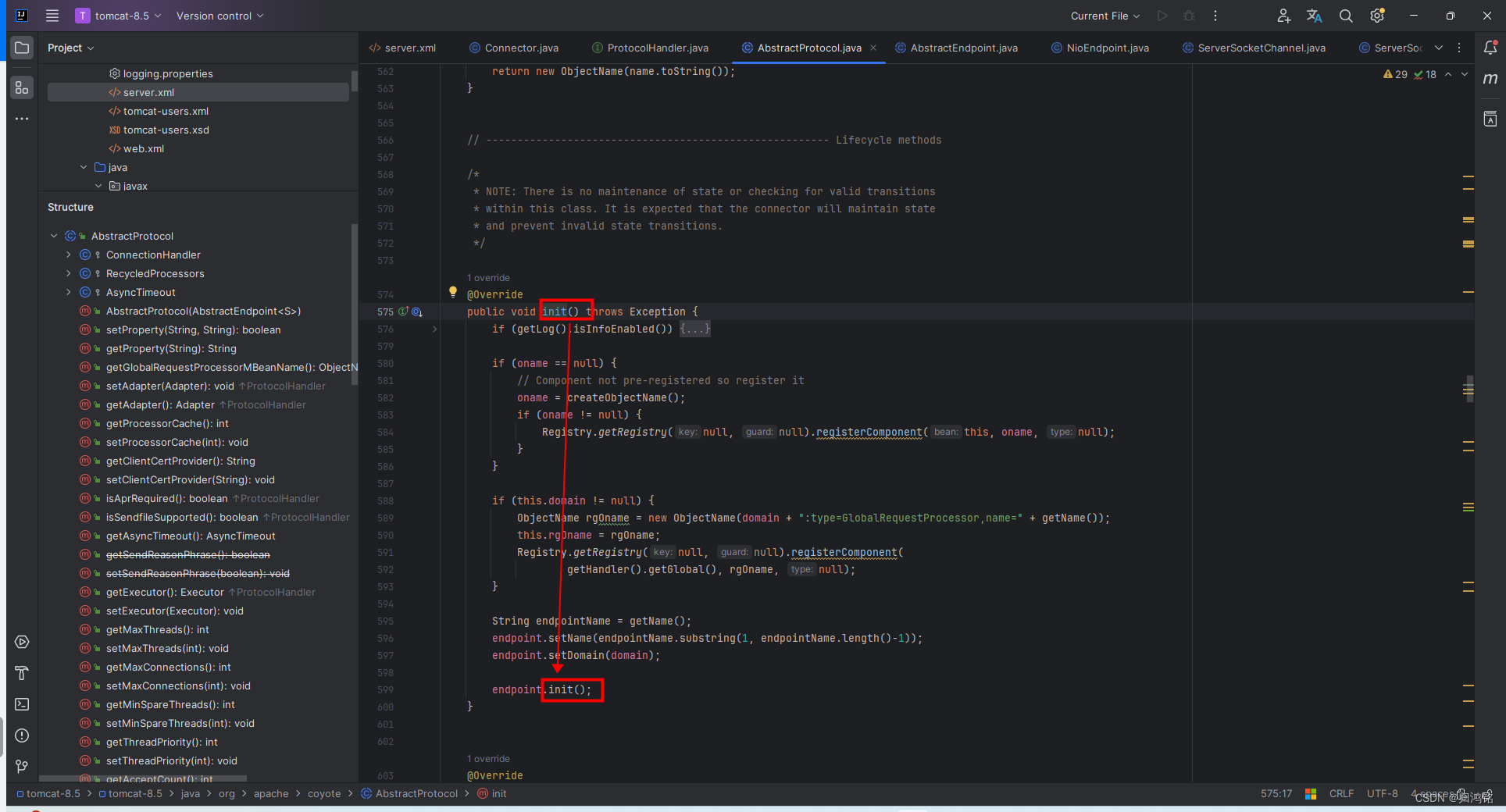Expand folded code block on line 576
The width and height of the screenshot is (1506, 812).
point(435,329)
